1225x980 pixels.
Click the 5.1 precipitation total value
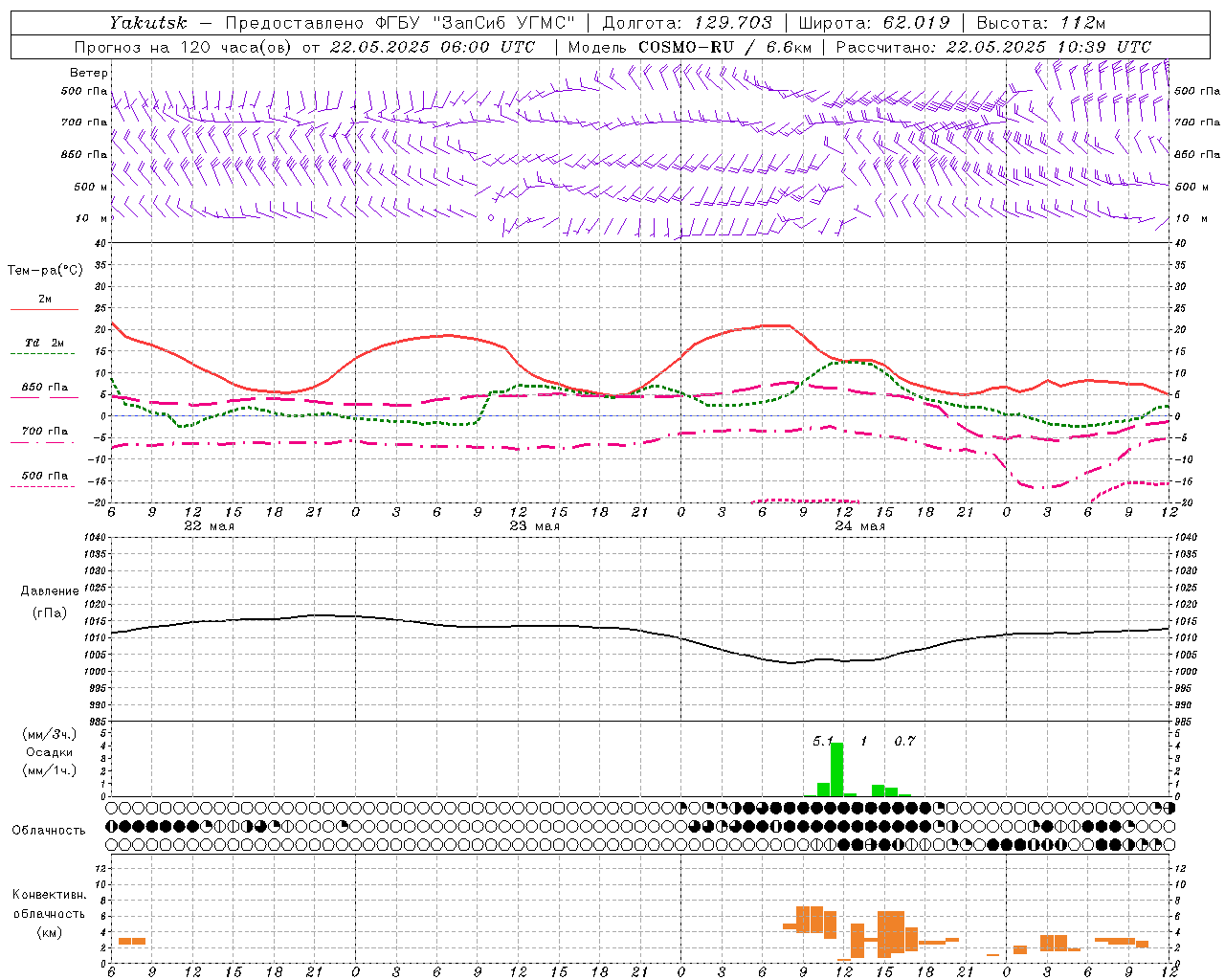coord(823,741)
